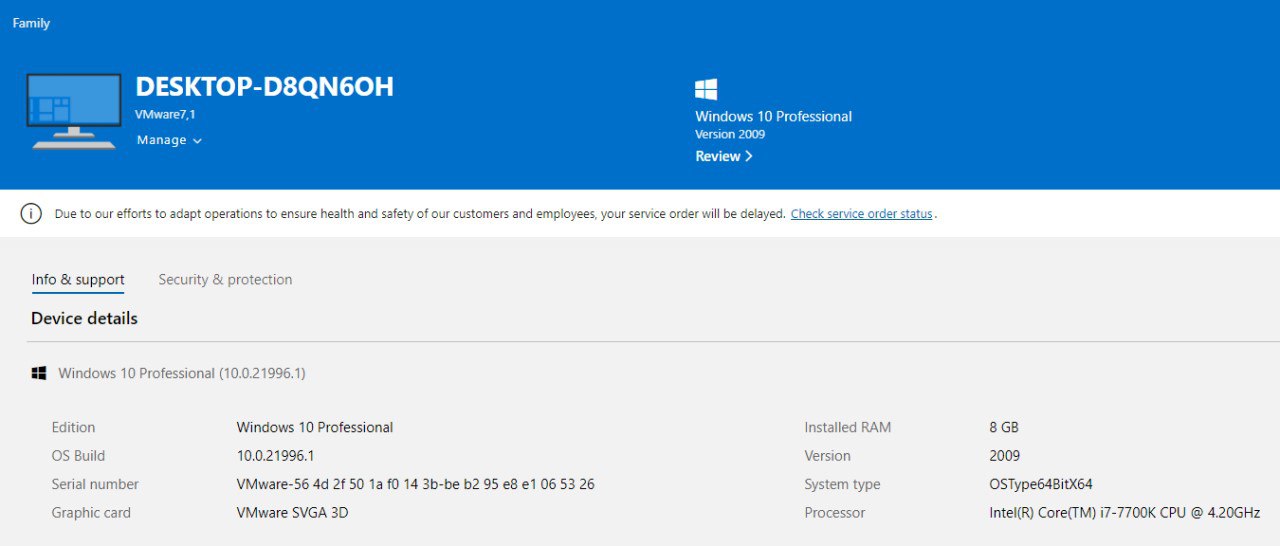Click the System type label
This screenshot has width=1280, height=546.
click(x=842, y=484)
